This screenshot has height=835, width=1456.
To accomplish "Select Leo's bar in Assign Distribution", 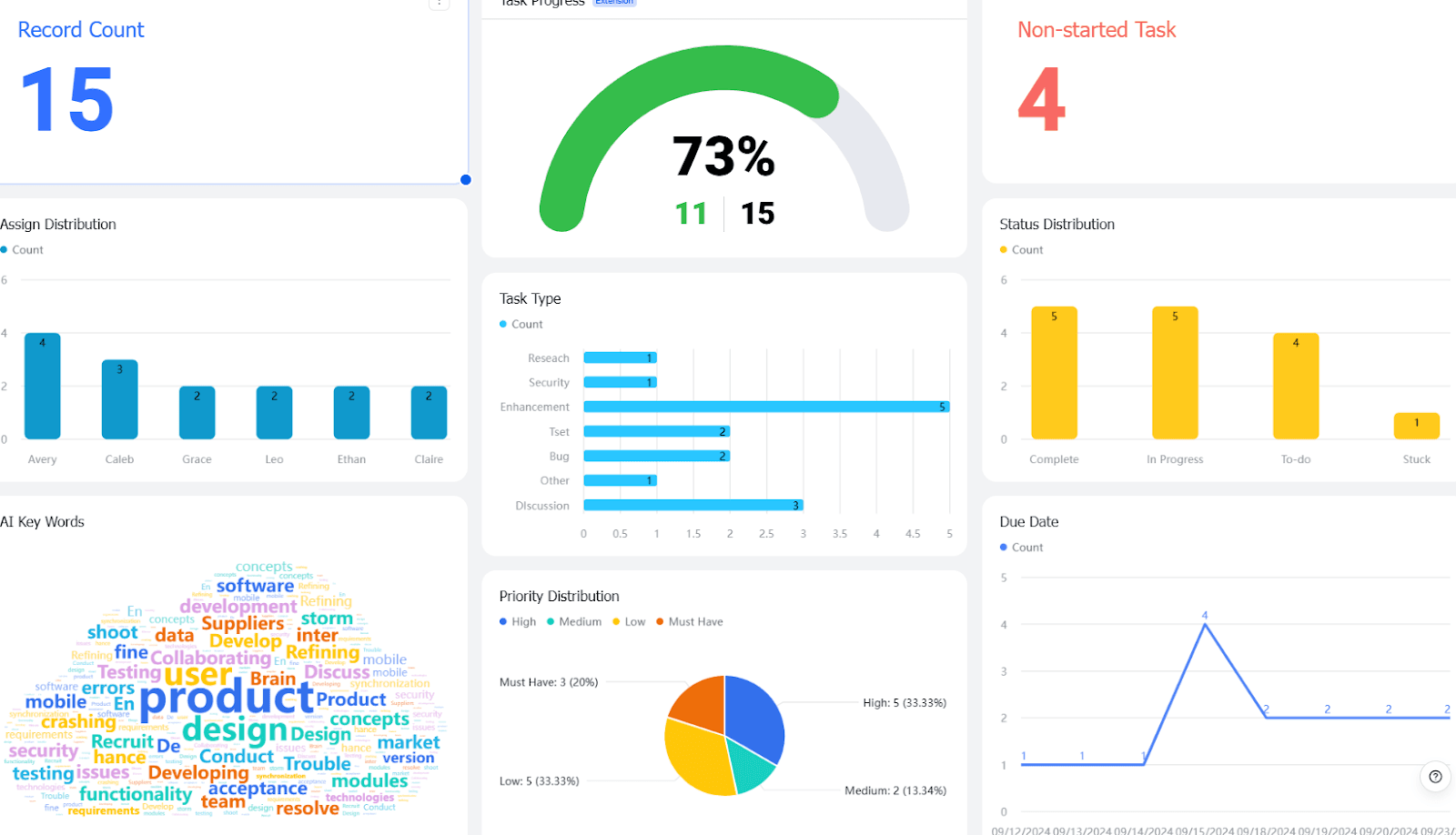I will [x=274, y=412].
